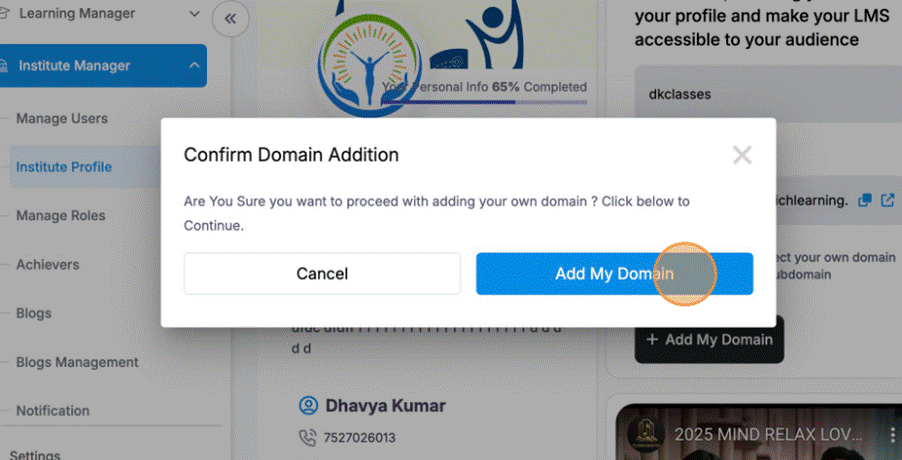Image resolution: width=902 pixels, height=460 pixels.
Task: Go to Manage Roles page
Action: 60,216
